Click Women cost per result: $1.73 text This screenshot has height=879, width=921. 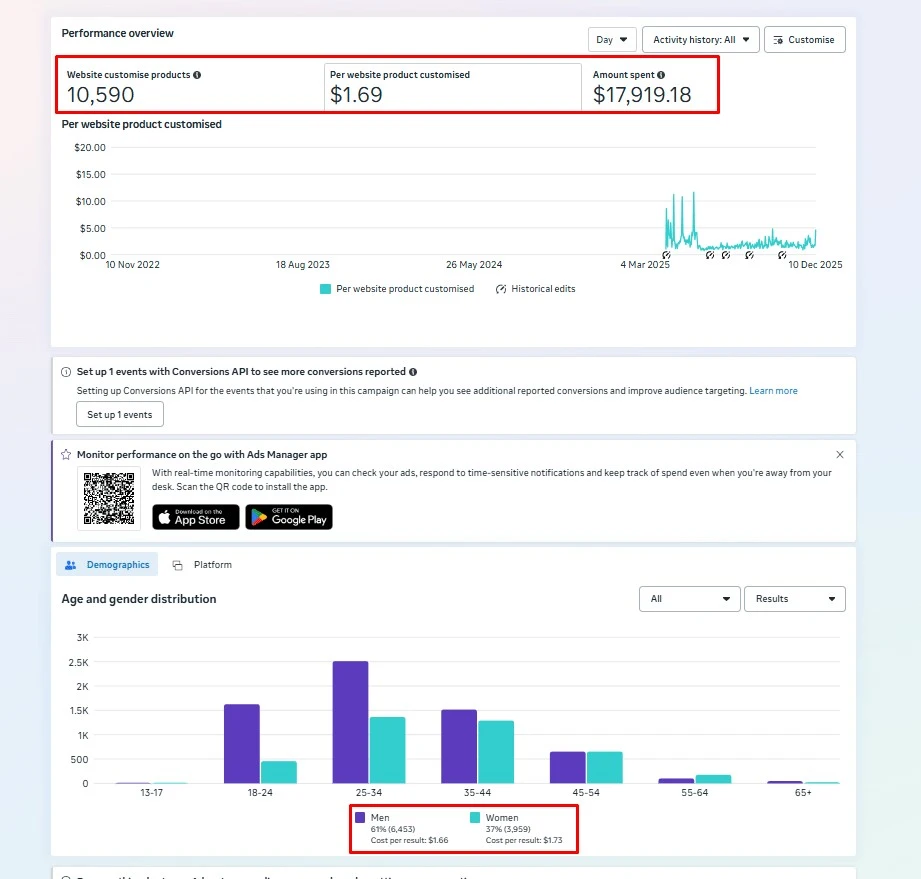tap(524, 840)
